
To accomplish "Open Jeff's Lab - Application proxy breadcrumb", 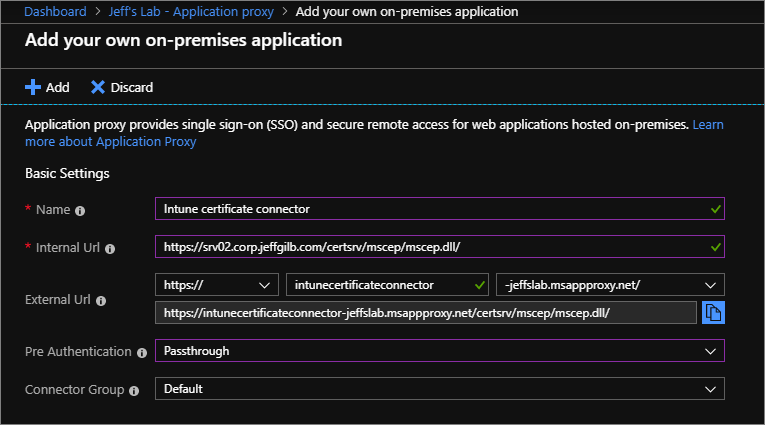I will click(x=191, y=12).
